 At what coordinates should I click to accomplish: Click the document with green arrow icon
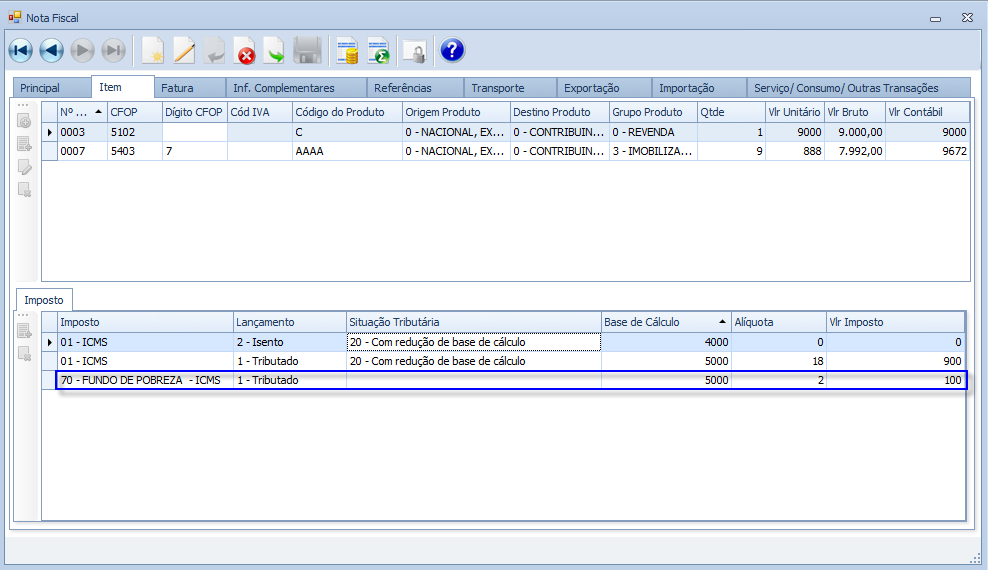[274, 51]
